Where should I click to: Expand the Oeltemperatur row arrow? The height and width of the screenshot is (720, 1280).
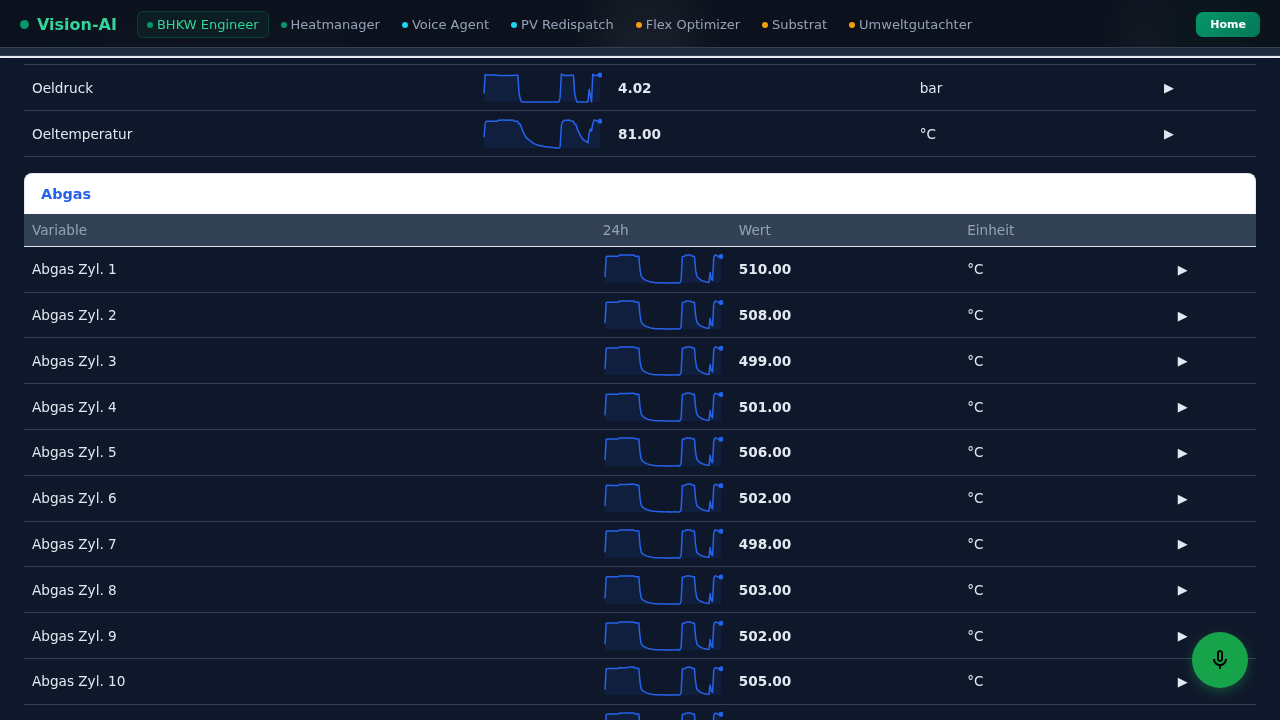tap(1168, 134)
